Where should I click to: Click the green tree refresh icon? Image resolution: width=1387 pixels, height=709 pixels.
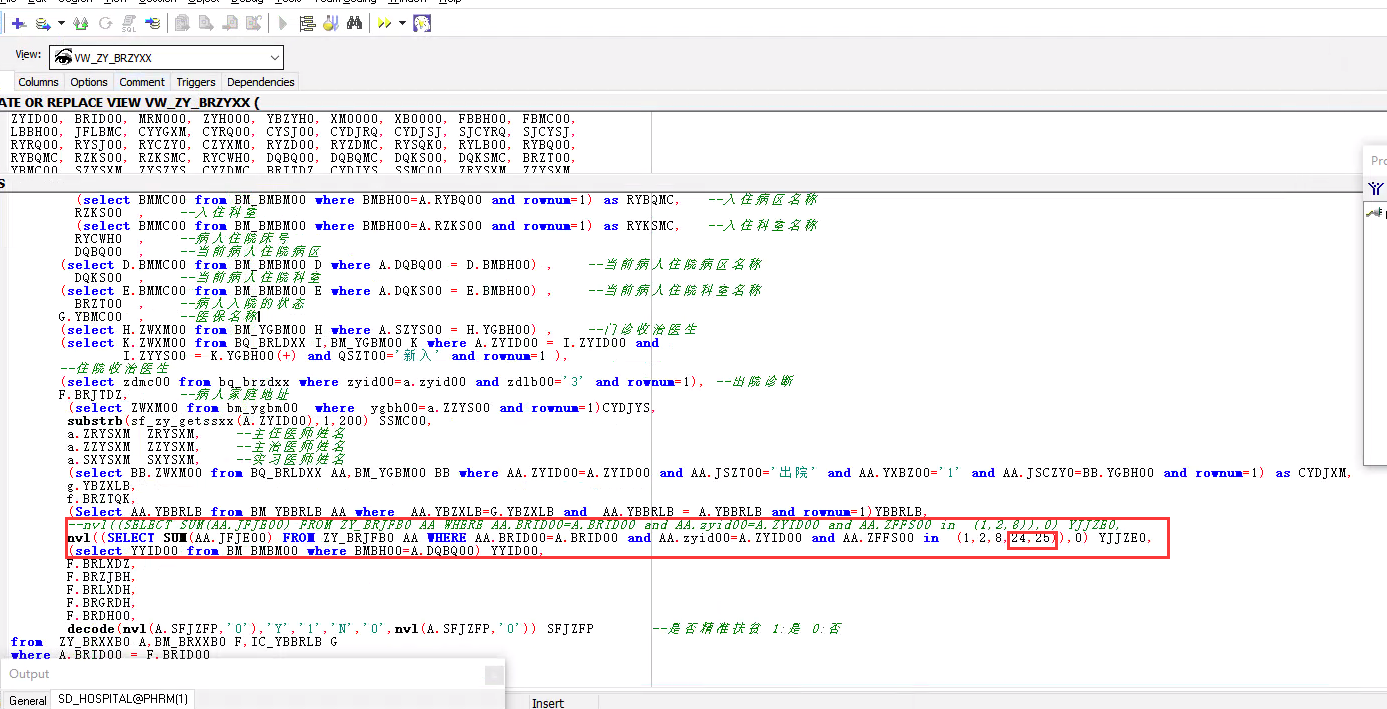click(81, 23)
